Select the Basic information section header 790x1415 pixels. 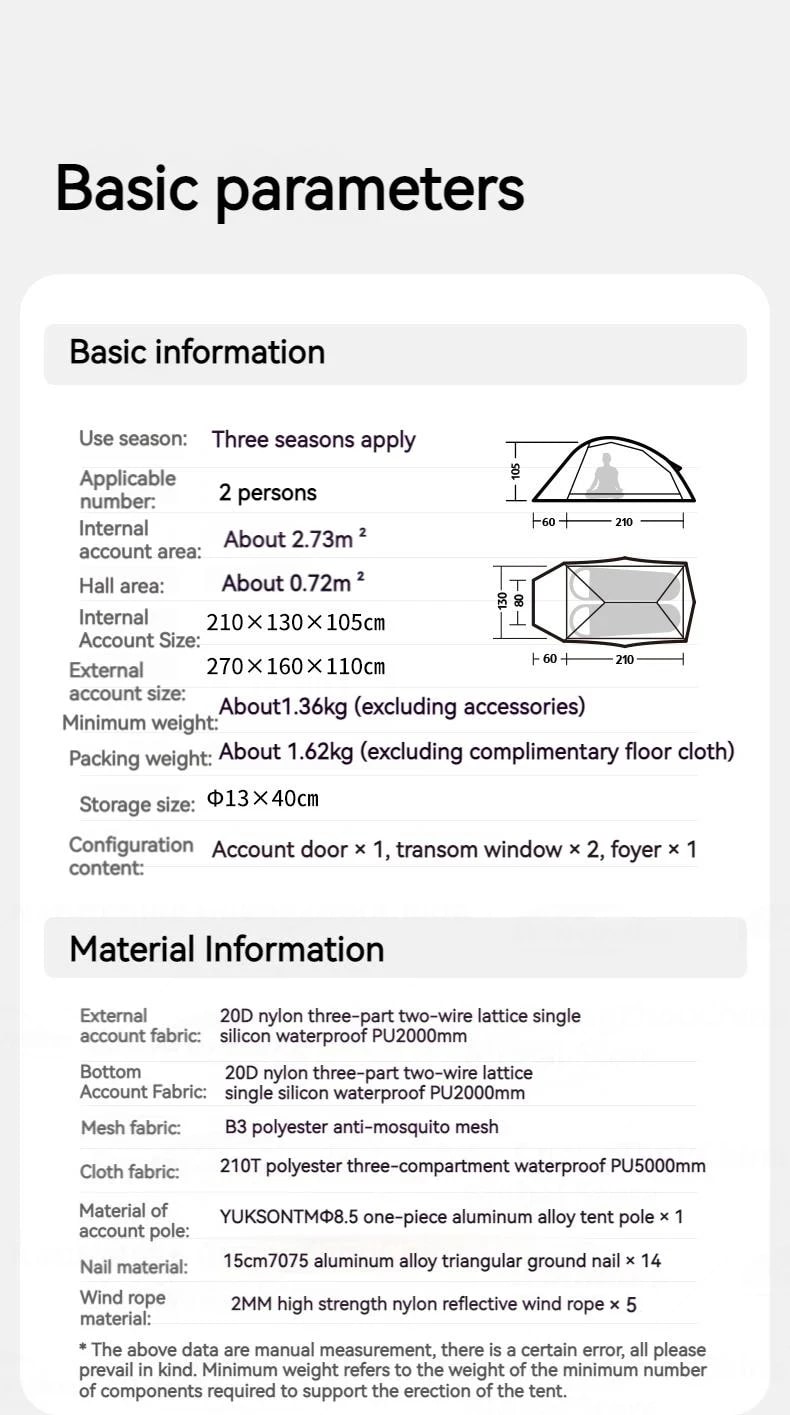point(197,352)
